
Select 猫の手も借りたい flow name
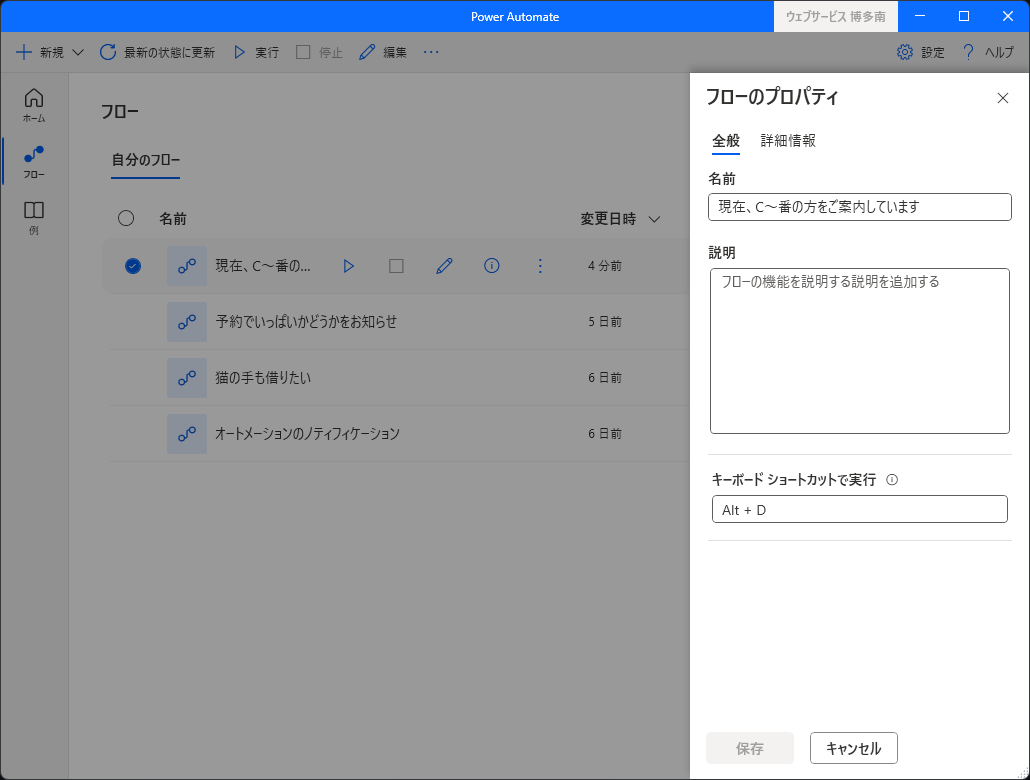pyautogui.click(x=263, y=378)
